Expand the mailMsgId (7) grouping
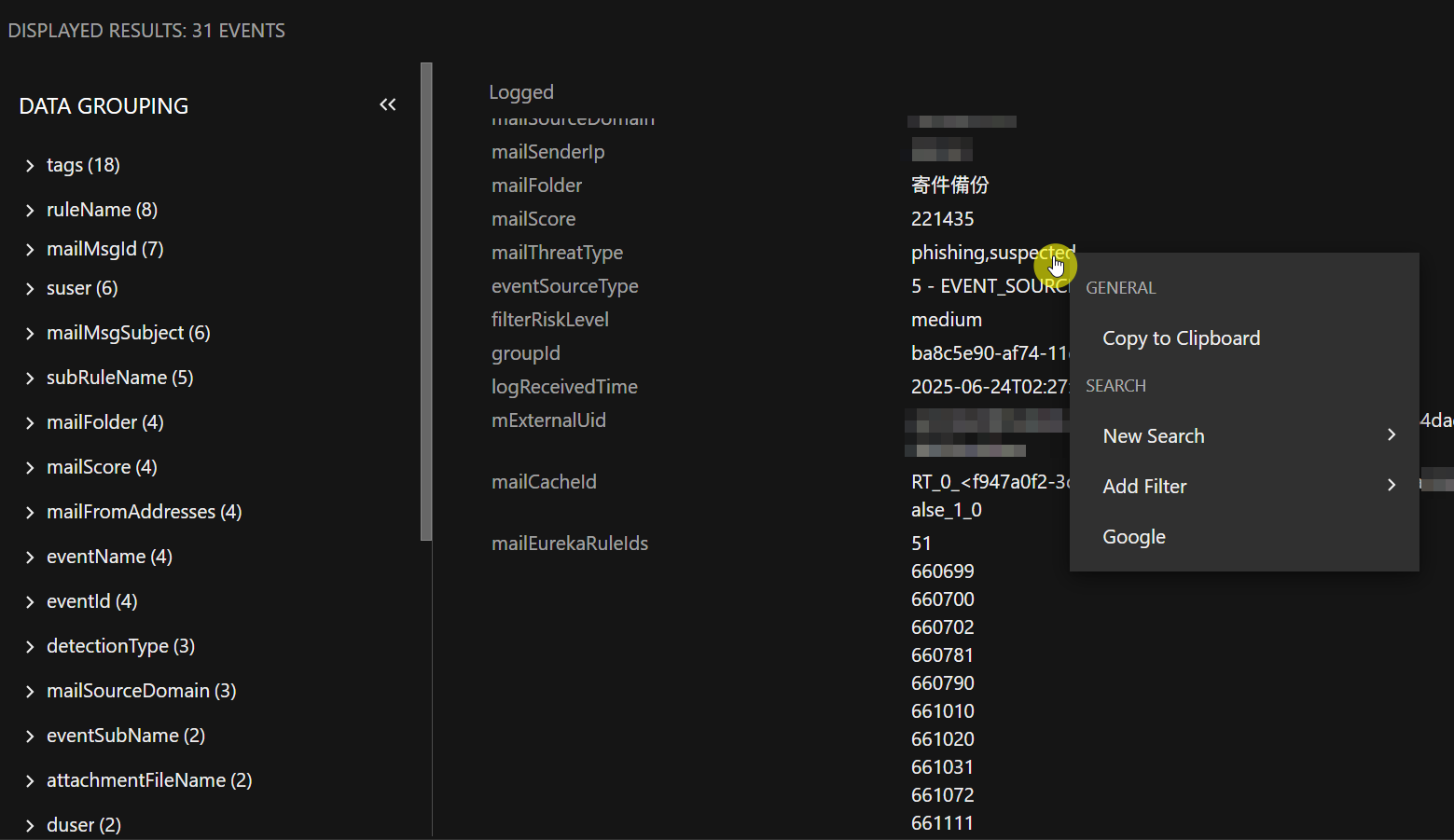 (30, 250)
